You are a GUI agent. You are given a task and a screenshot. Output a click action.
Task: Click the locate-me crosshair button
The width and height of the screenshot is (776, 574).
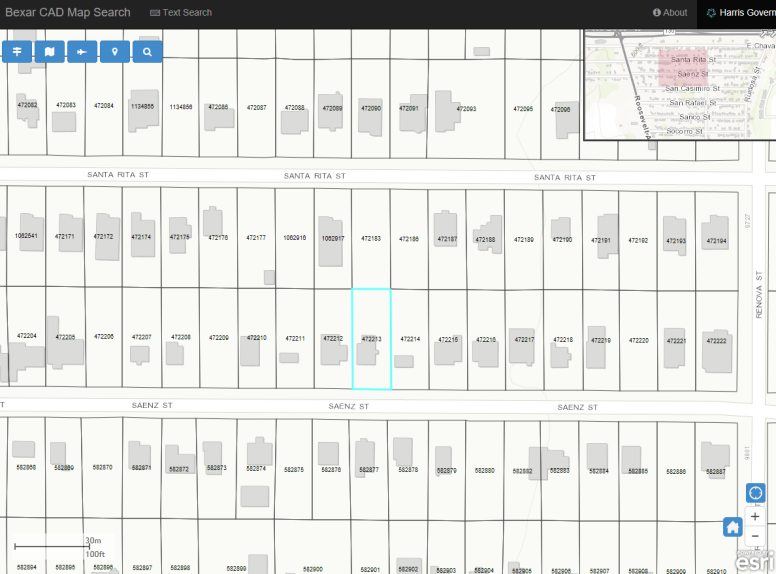pos(755,494)
